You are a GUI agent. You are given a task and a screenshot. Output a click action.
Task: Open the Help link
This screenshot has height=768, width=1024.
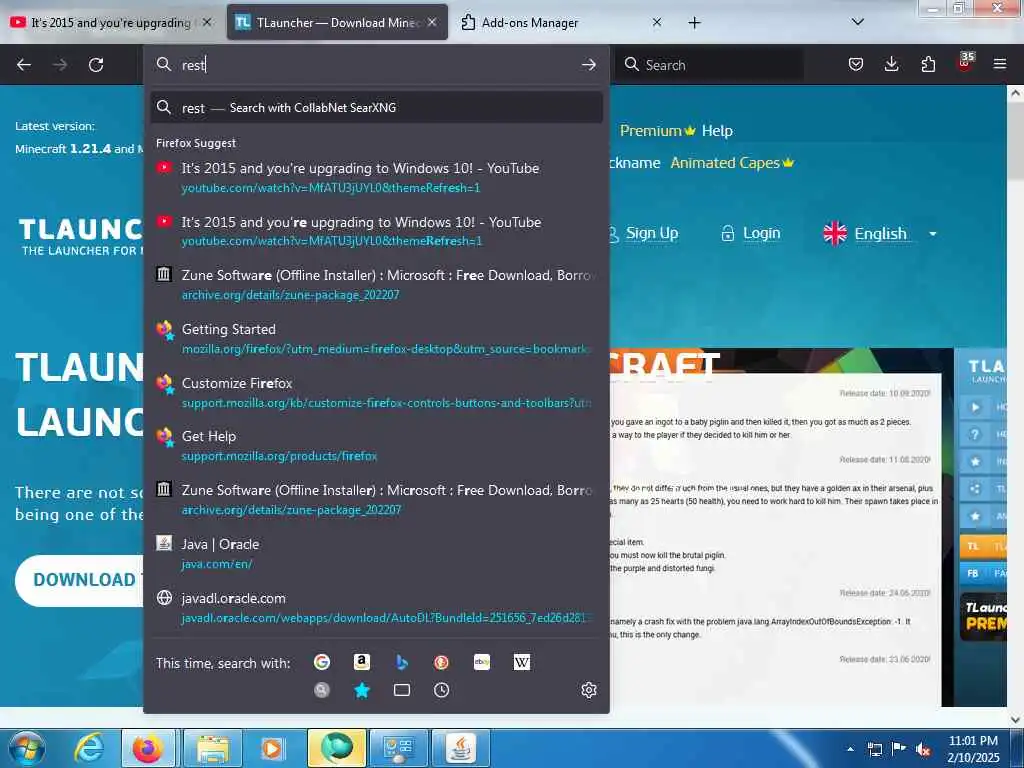tap(717, 131)
